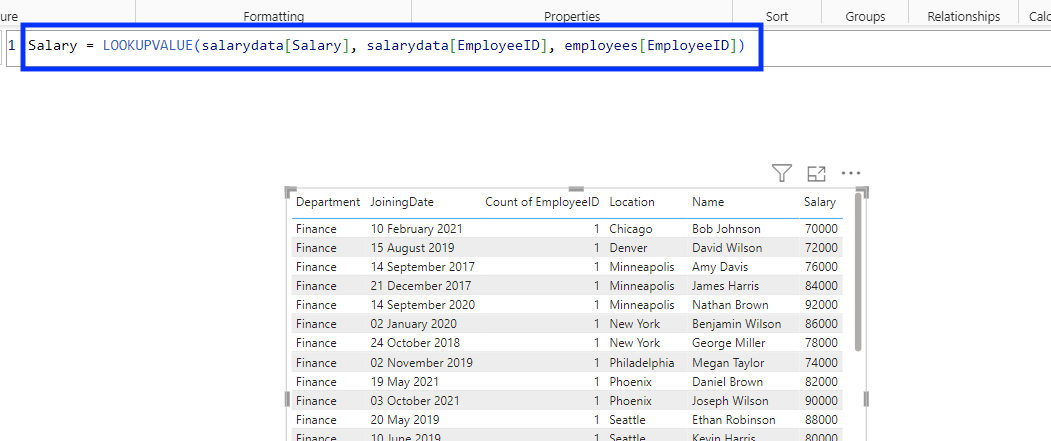Open Focus mode for the table visual
1051x441 pixels.
coord(816,173)
